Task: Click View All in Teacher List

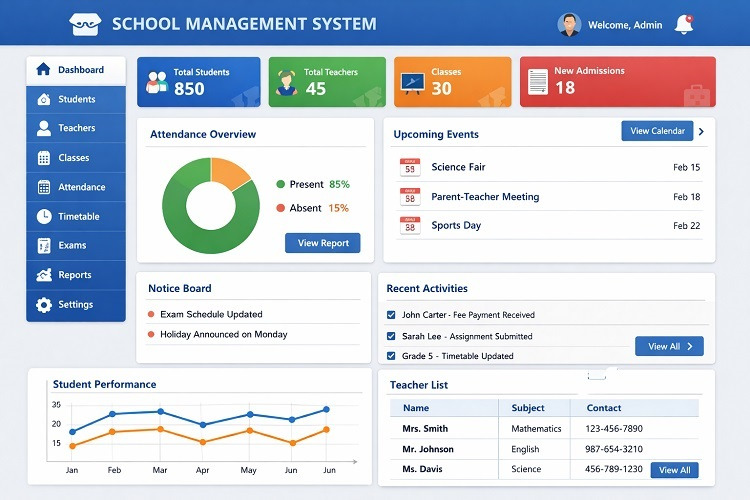Action: (x=674, y=470)
